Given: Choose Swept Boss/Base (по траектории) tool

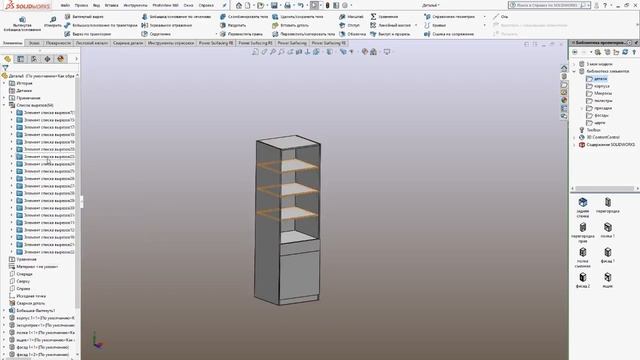Looking at the screenshot, I should pos(101,25).
